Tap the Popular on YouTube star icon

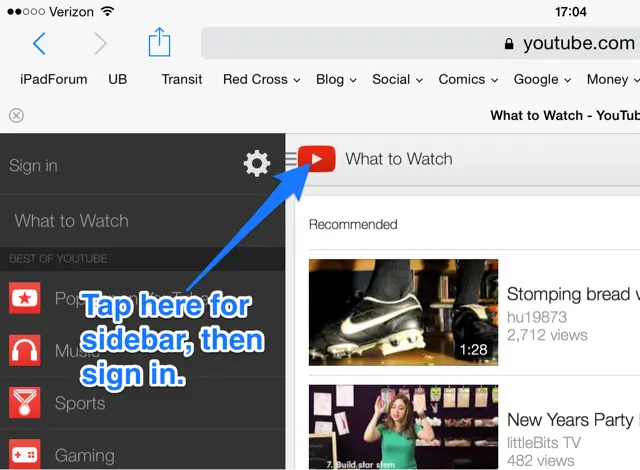point(25,298)
